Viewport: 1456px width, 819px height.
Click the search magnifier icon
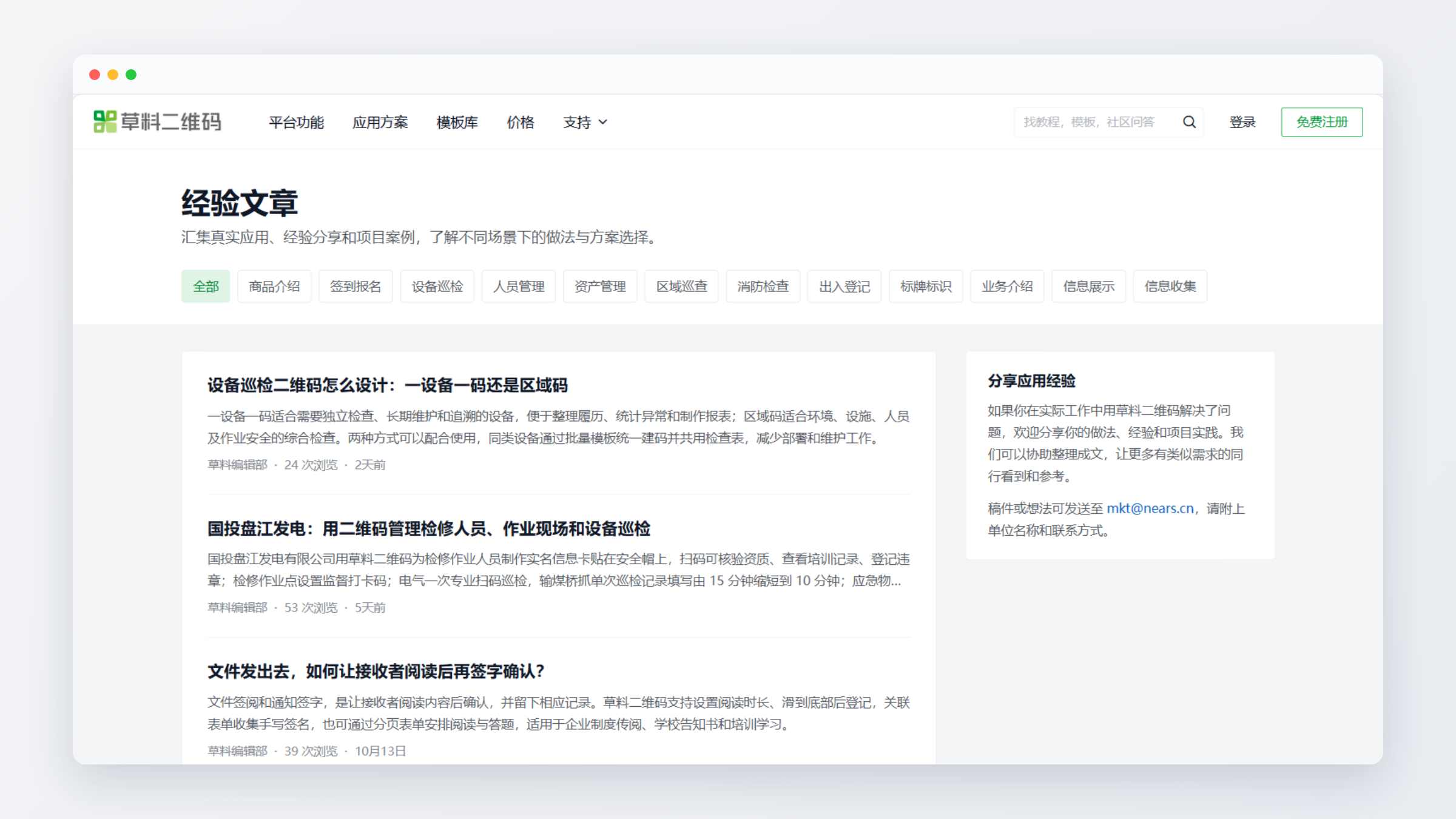point(1189,122)
